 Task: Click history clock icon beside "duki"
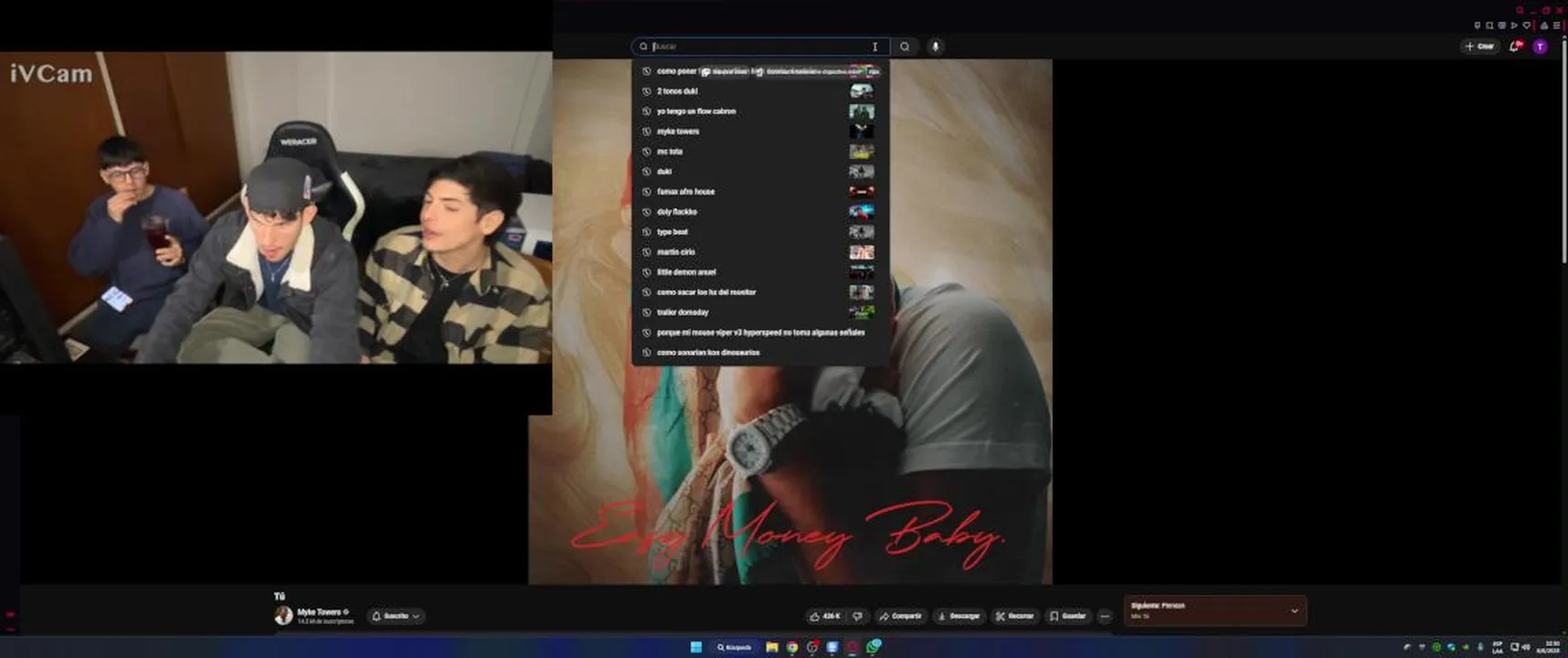pyautogui.click(x=647, y=172)
